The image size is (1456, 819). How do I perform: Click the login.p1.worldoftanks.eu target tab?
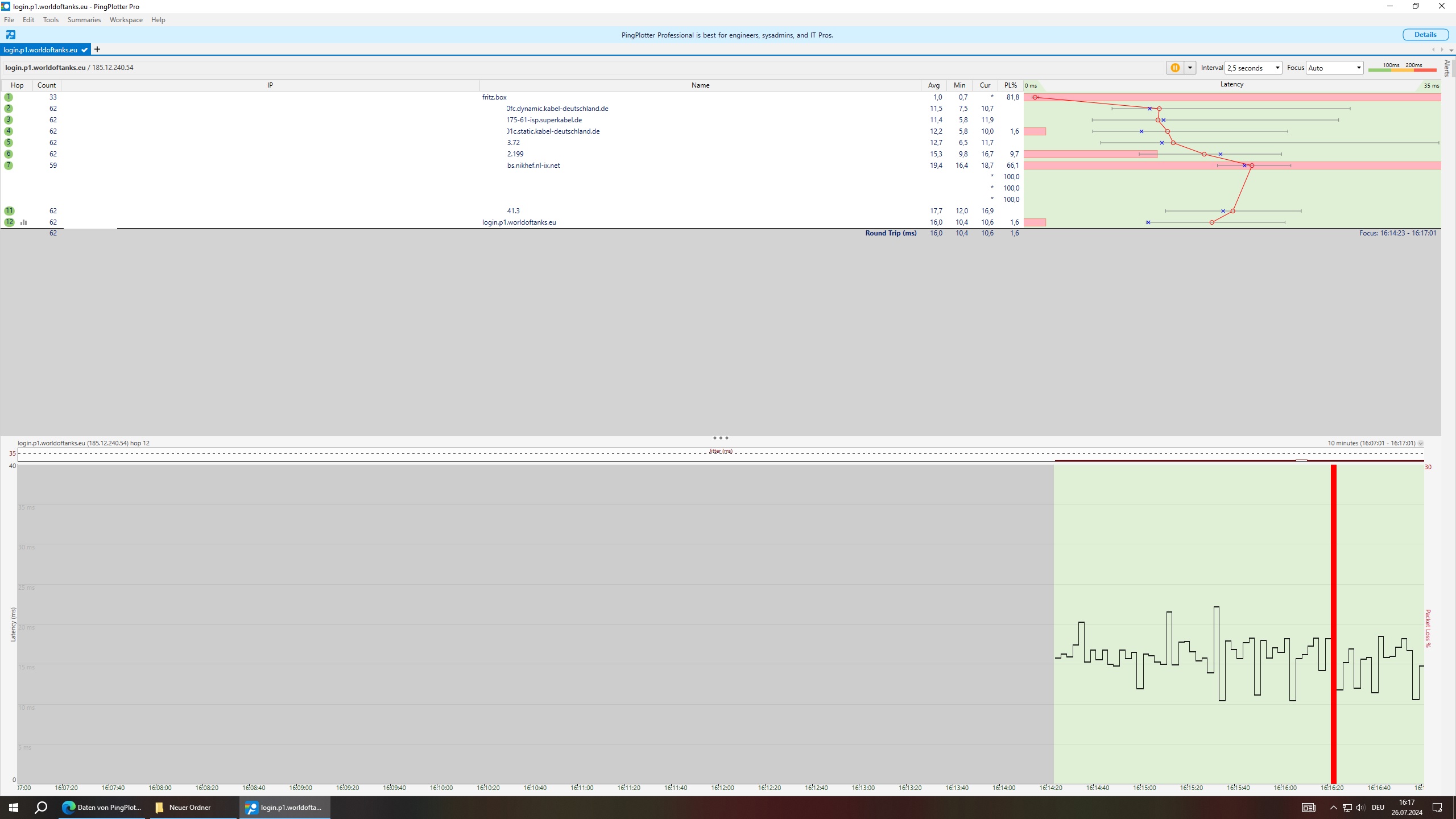40,50
